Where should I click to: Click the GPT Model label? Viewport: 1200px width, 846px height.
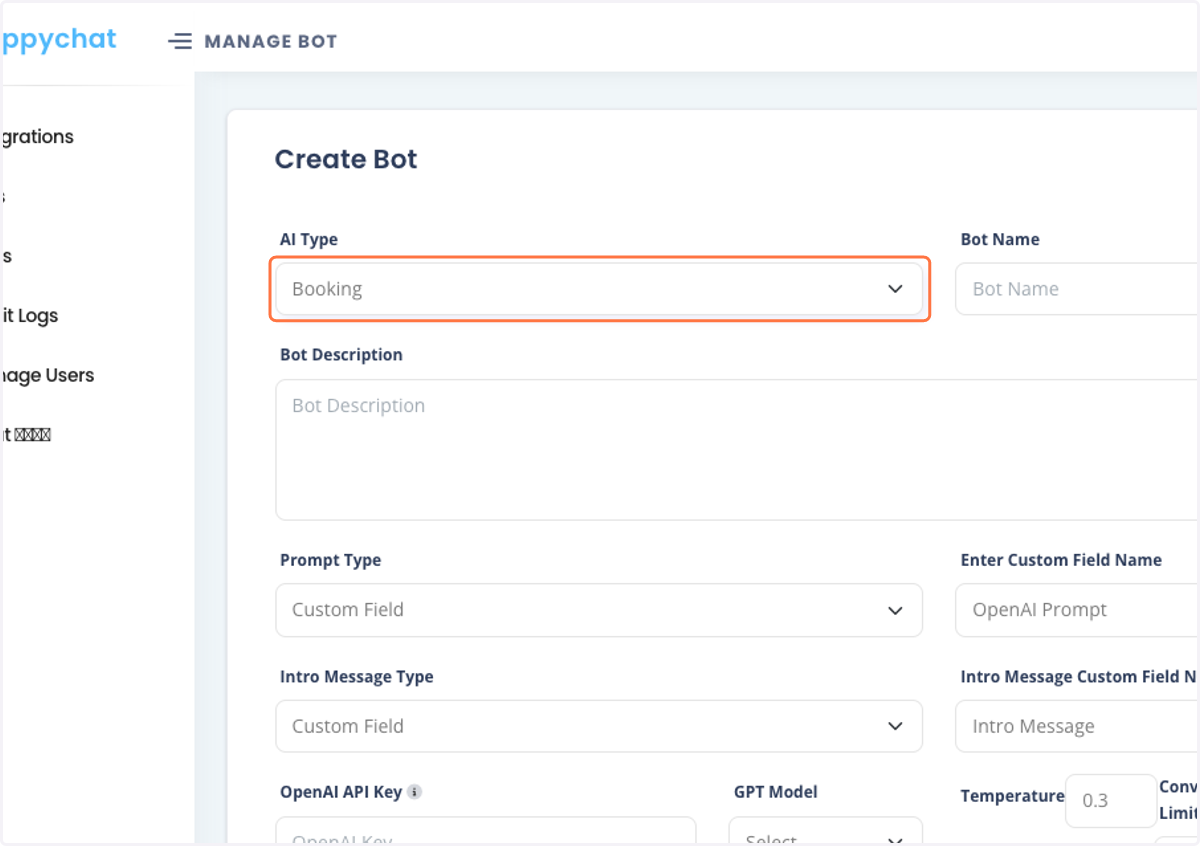coord(776,792)
